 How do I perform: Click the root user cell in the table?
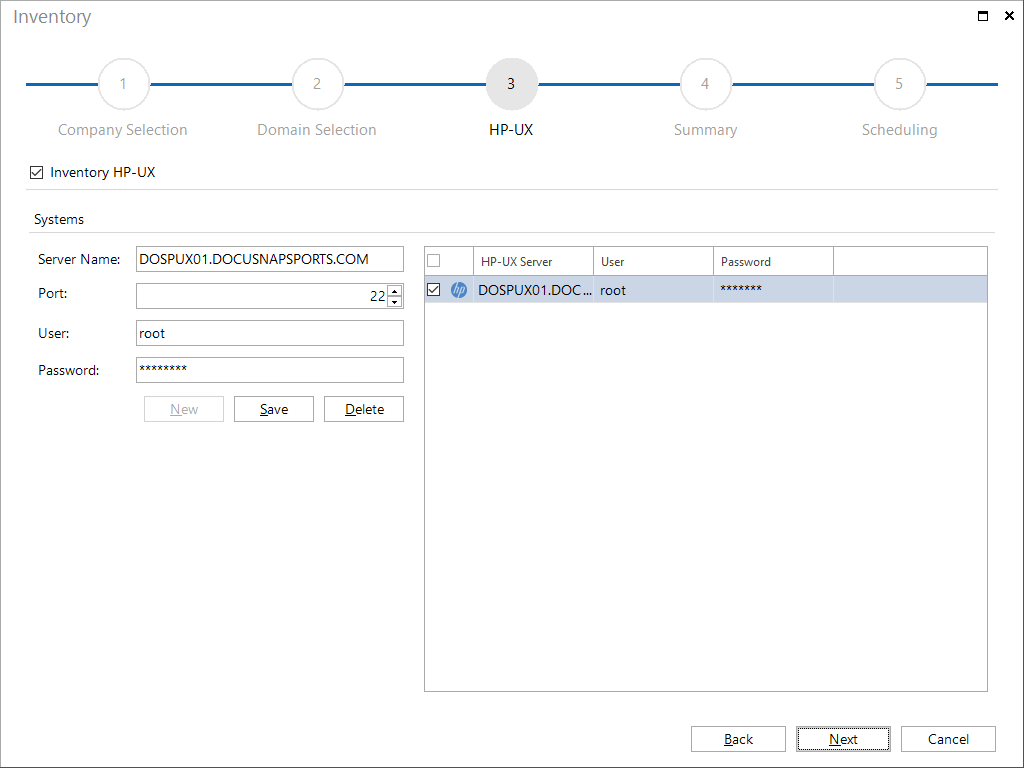tap(653, 290)
